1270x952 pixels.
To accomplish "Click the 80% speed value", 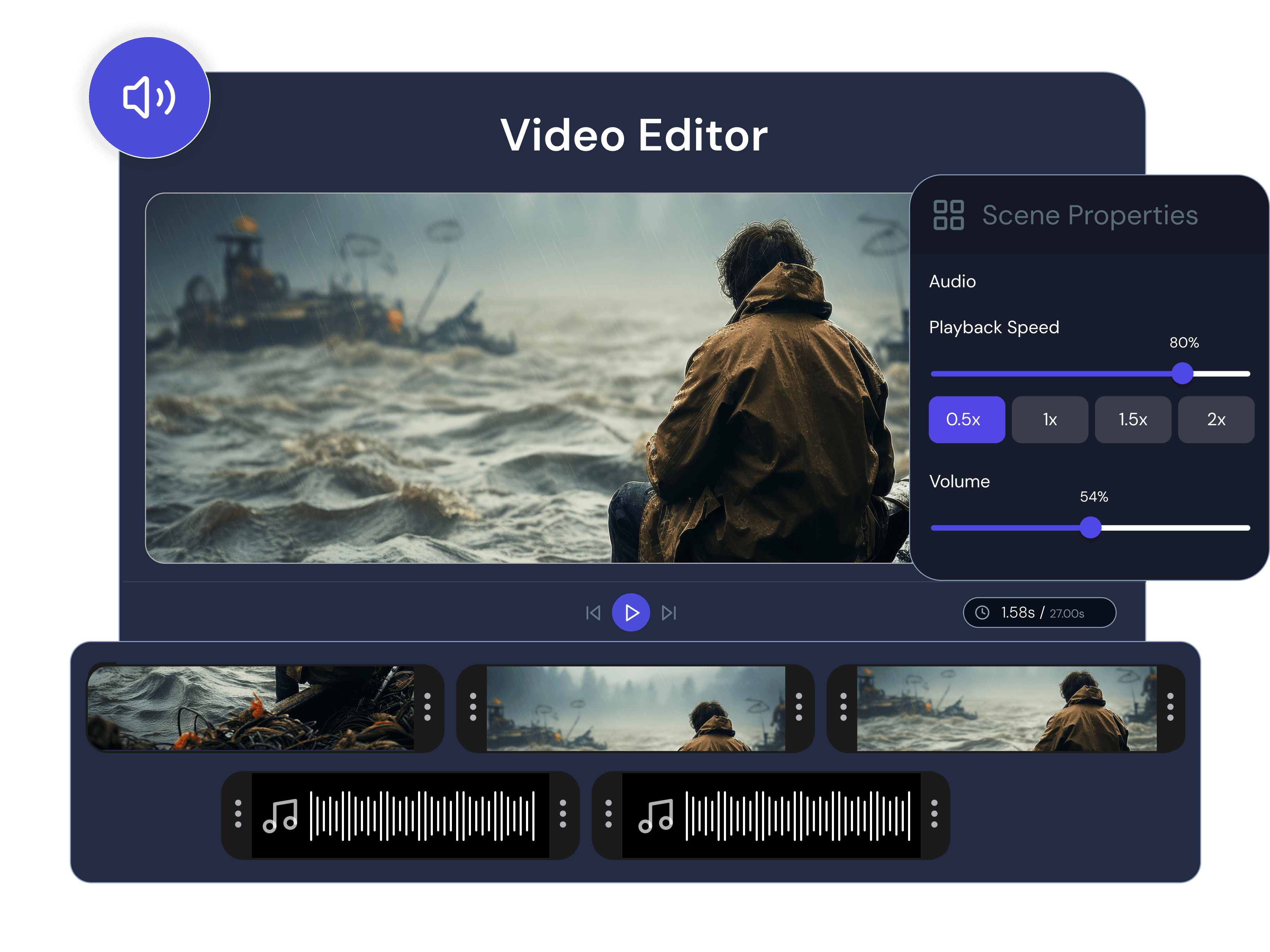I will click(1184, 343).
